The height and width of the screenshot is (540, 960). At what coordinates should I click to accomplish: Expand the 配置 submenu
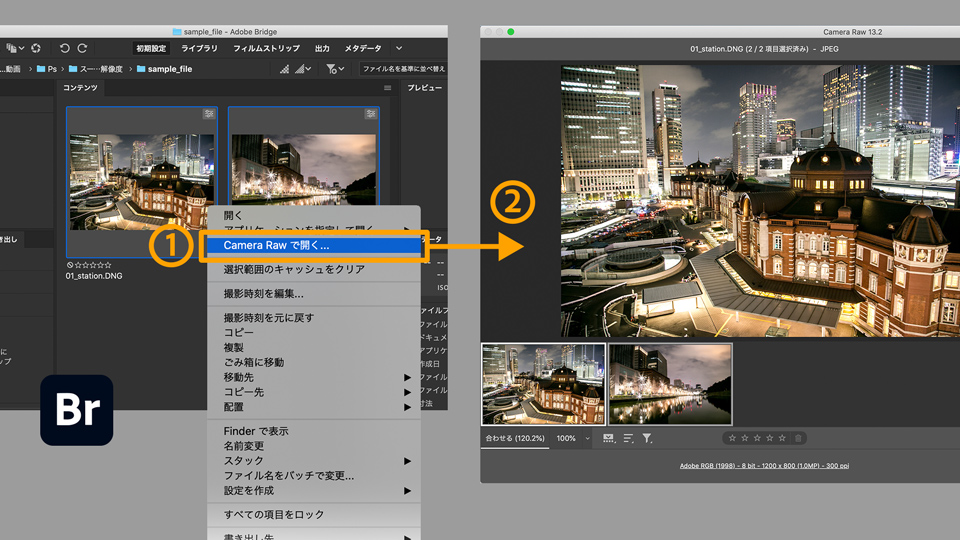click(314, 407)
